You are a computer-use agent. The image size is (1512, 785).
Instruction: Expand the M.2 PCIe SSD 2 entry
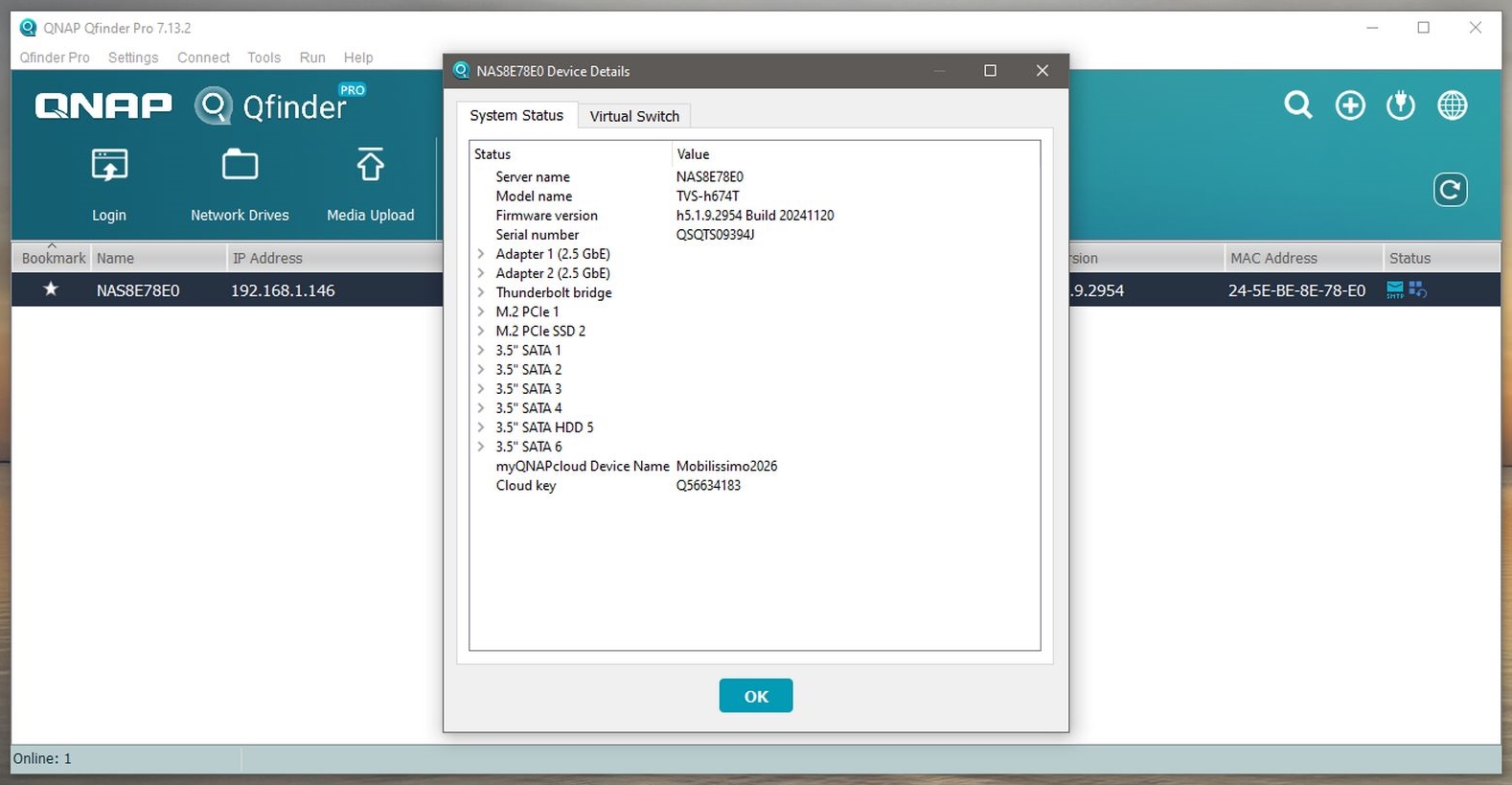[x=481, y=331]
